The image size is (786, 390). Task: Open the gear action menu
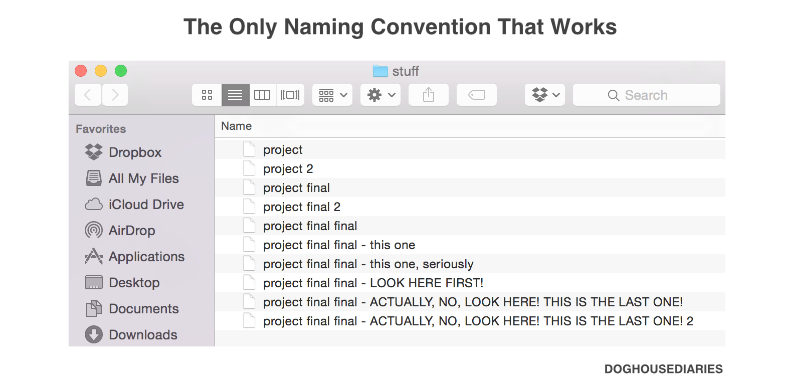pos(380,95)
